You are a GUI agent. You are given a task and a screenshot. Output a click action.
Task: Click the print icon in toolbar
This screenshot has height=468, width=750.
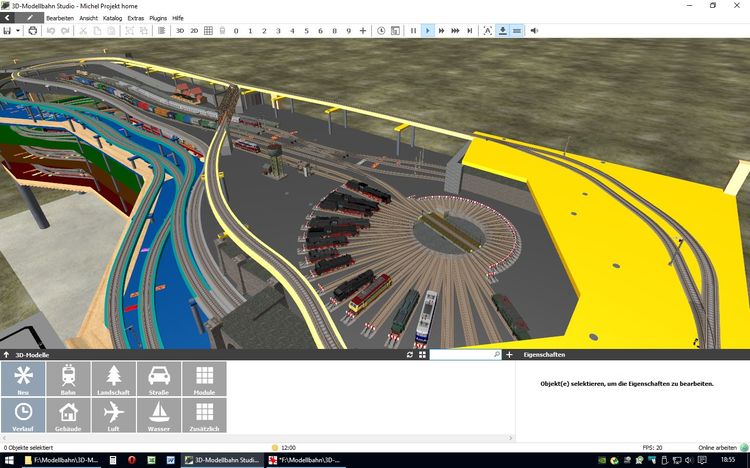click(x=33, y=31)
